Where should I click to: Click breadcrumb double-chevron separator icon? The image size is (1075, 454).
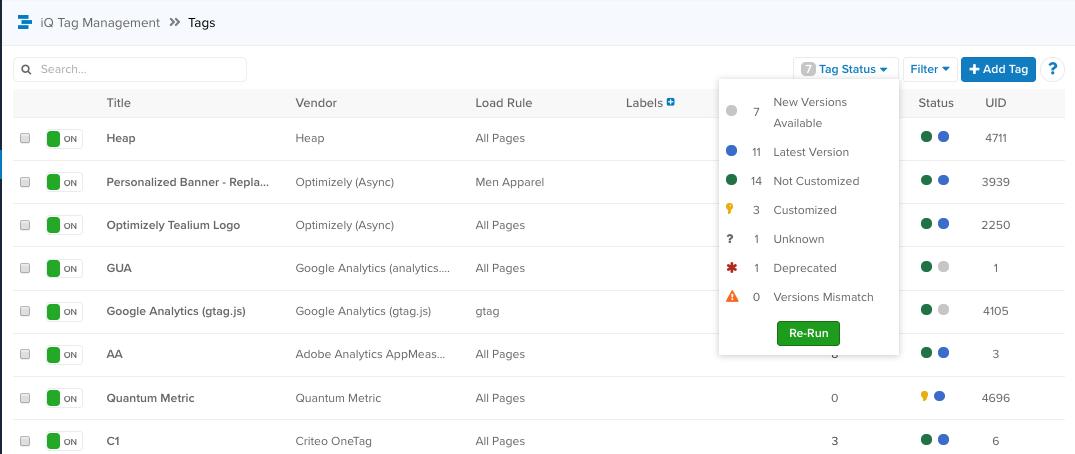174,23
